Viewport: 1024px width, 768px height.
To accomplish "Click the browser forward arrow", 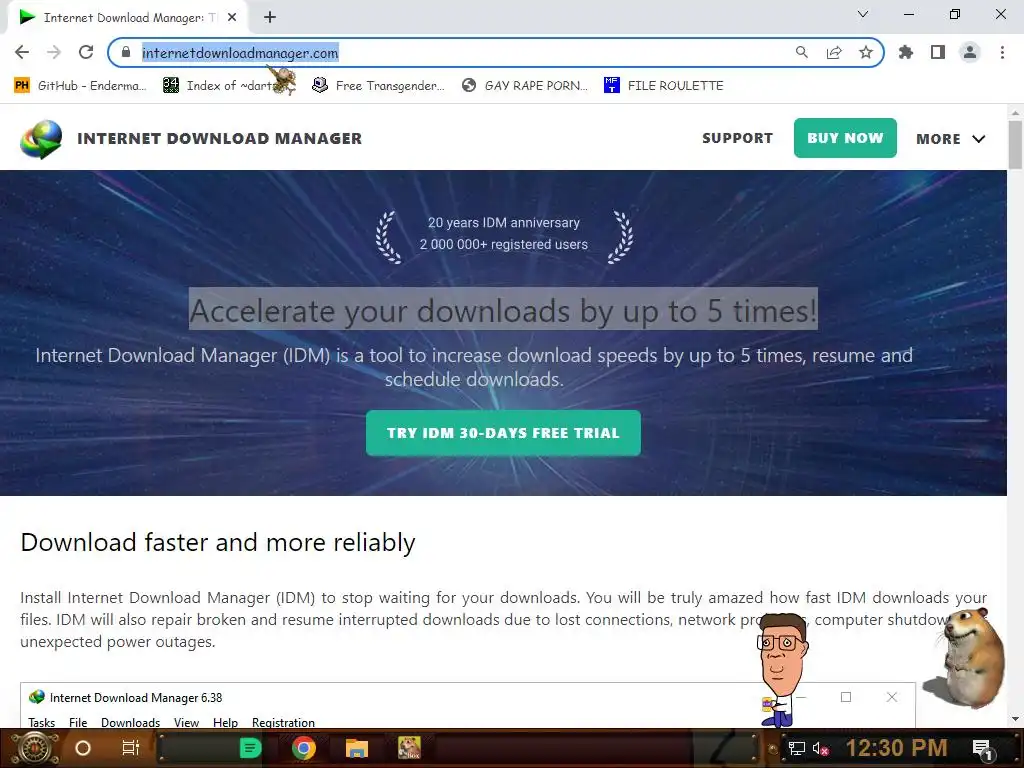I will click(54, 52).
